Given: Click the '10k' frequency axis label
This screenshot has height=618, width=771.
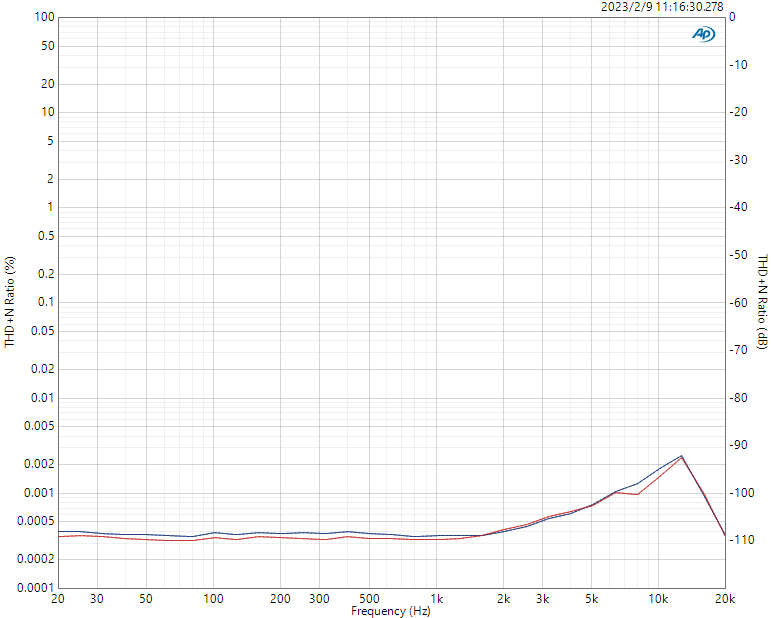Looking at the screenshot, I should 658,599.
